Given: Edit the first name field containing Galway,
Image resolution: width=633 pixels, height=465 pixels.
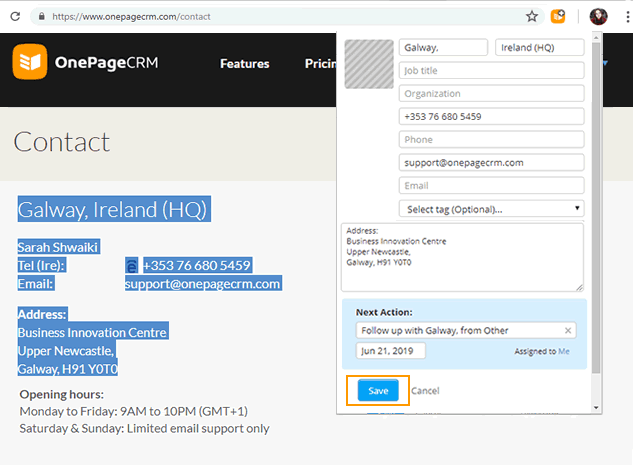Looking at the screenshot, I should point(443,48).
